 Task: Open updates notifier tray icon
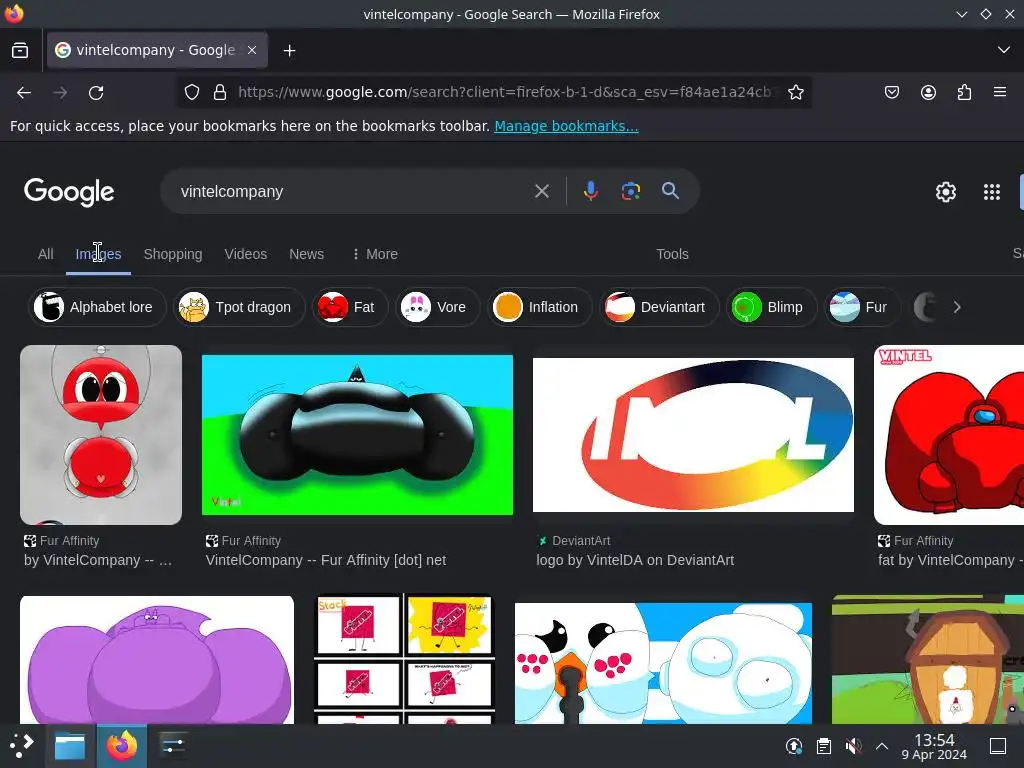(x=793, y=746)
